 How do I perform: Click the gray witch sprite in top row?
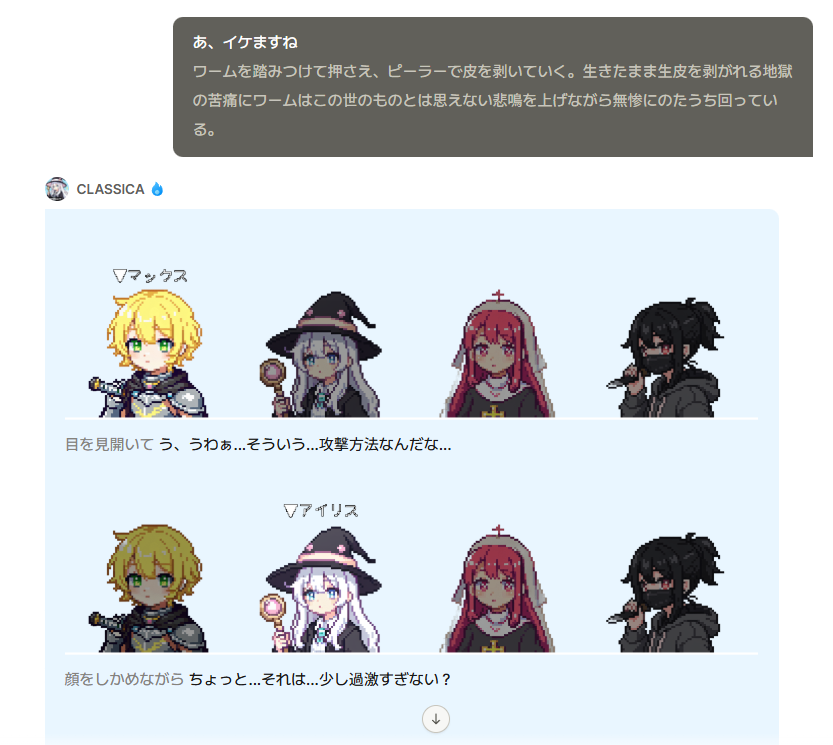[x=321, y=354]
